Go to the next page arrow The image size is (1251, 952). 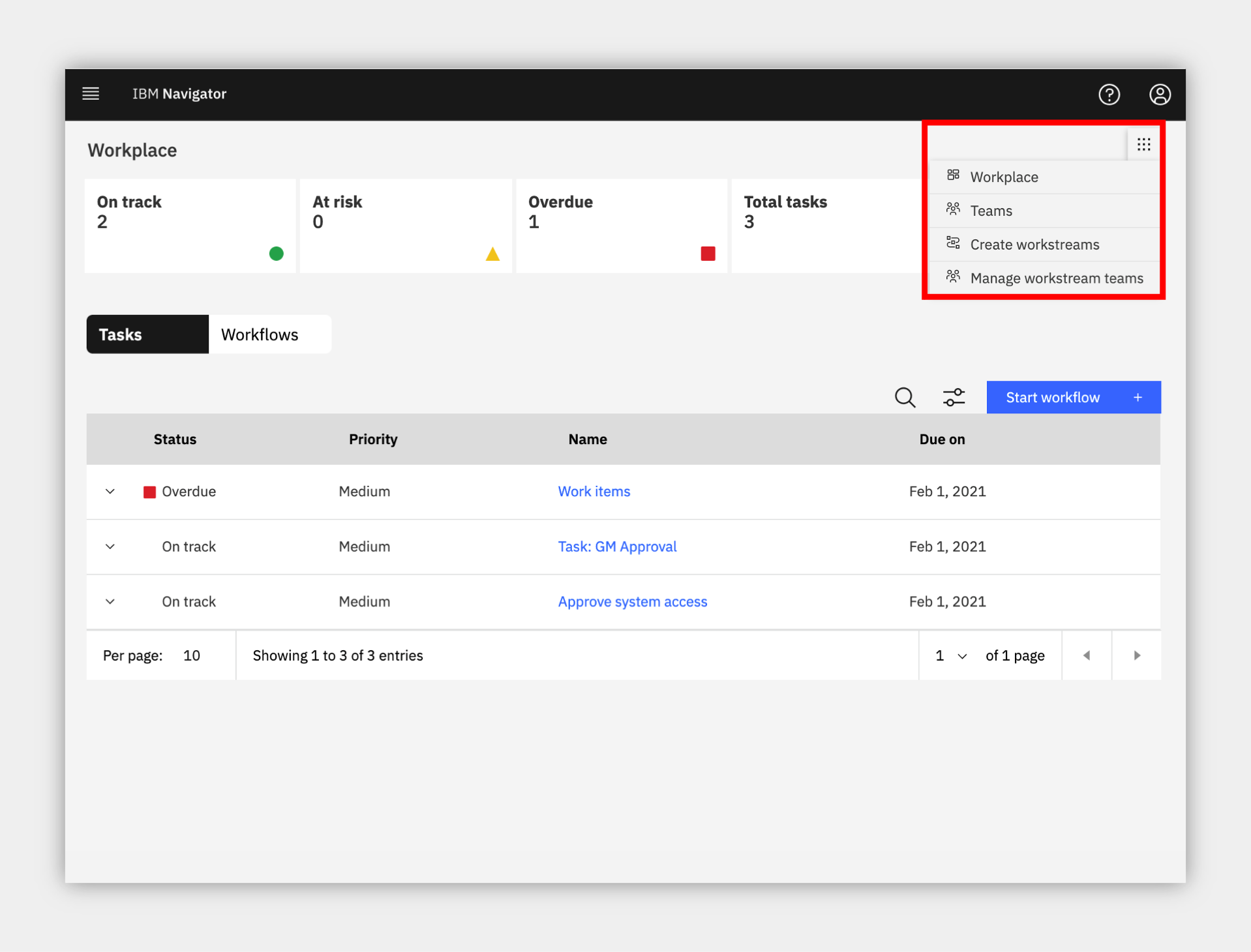click(1137, 655)
